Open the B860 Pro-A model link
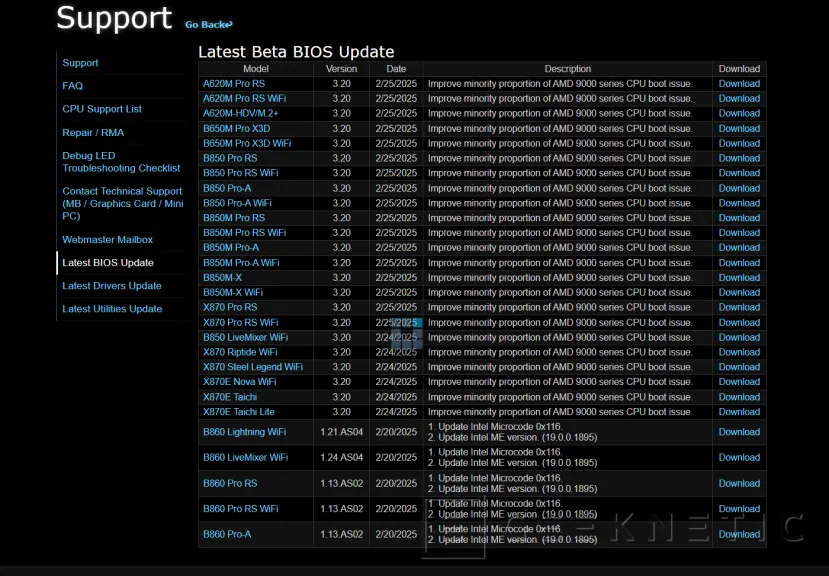The height and width of the screenshot is (576, 829). [227, 534]
